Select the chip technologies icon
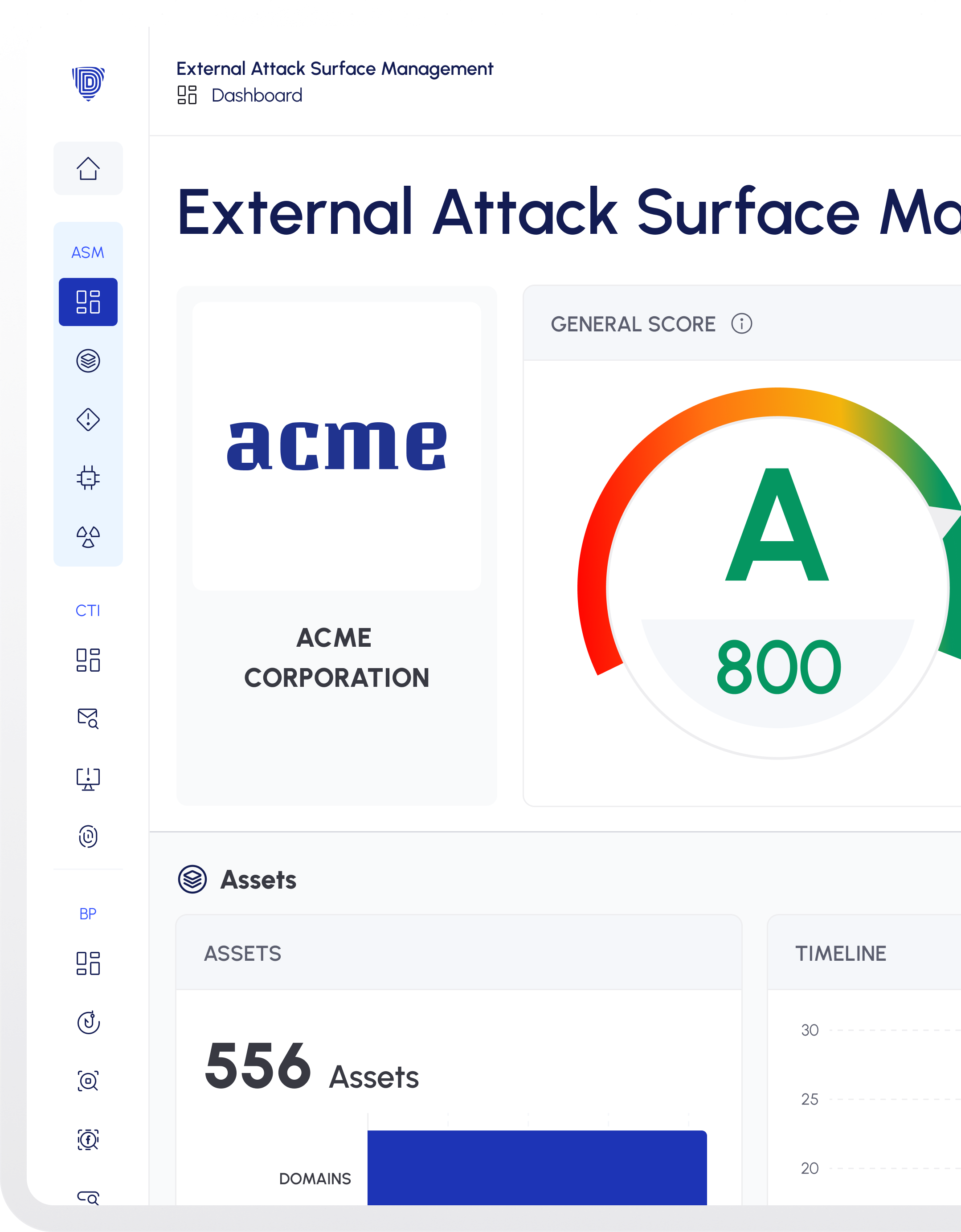The width and height of the screenshot is (961, 1232). pyautogui.click(x=88, y=478)
